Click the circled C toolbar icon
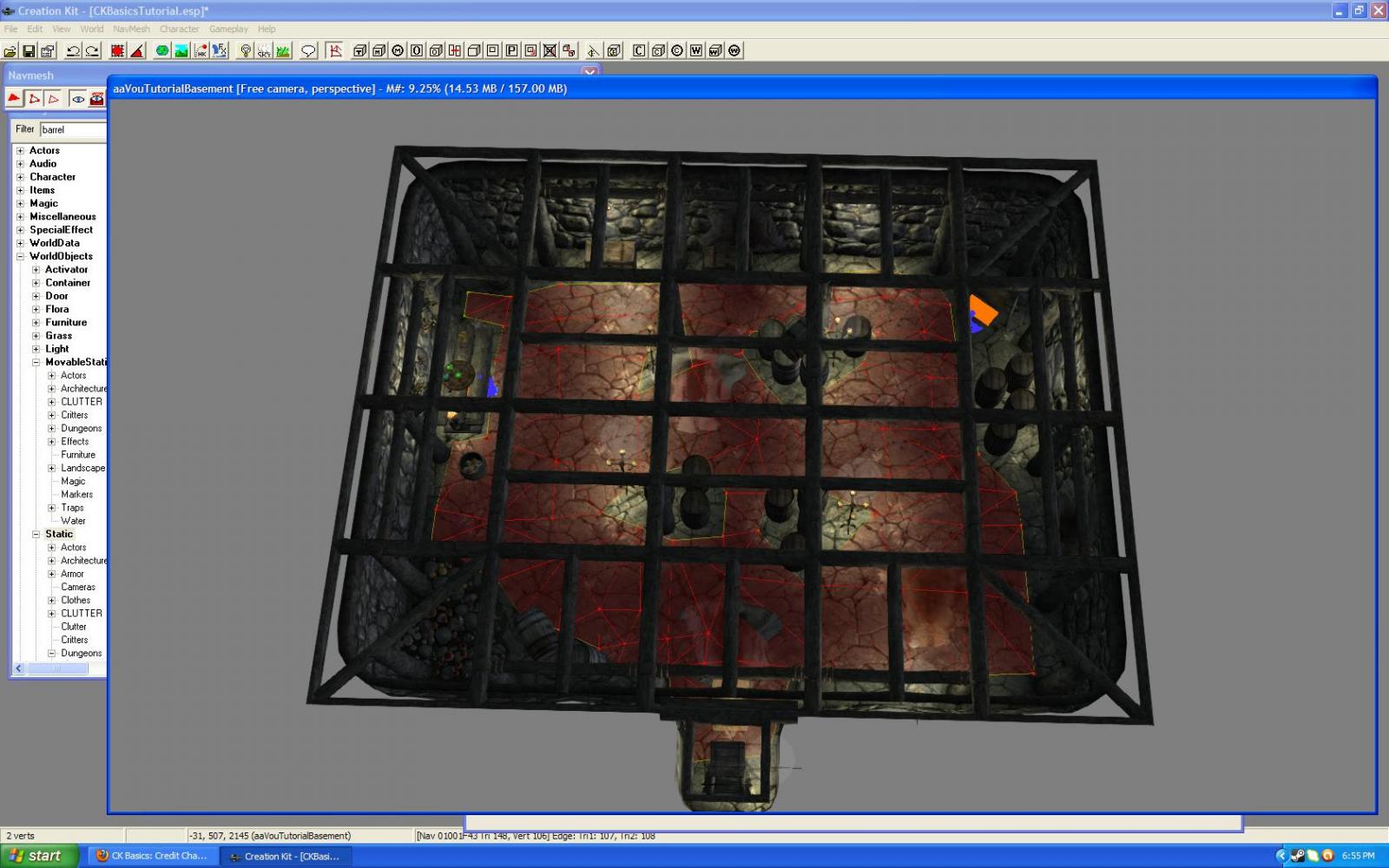 (677, 51)
